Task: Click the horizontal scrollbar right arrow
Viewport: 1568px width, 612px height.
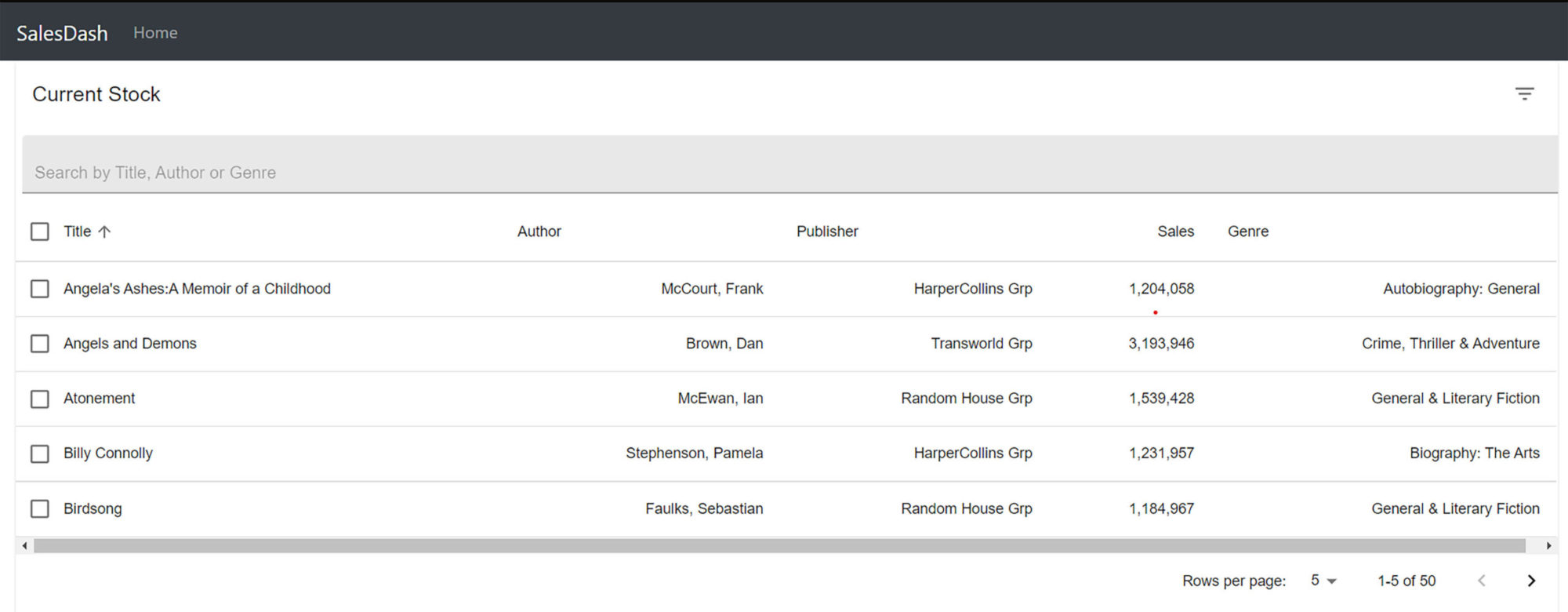Action: click(1548, 545)
